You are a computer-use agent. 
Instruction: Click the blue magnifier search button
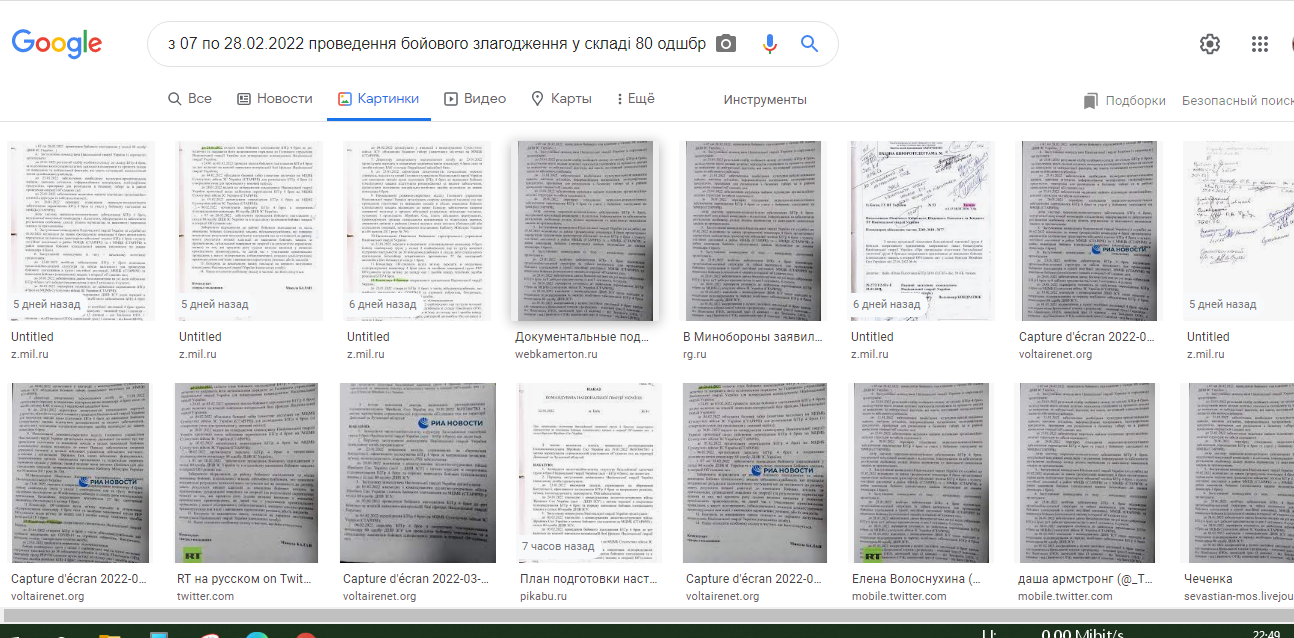(x=809, y=44)
